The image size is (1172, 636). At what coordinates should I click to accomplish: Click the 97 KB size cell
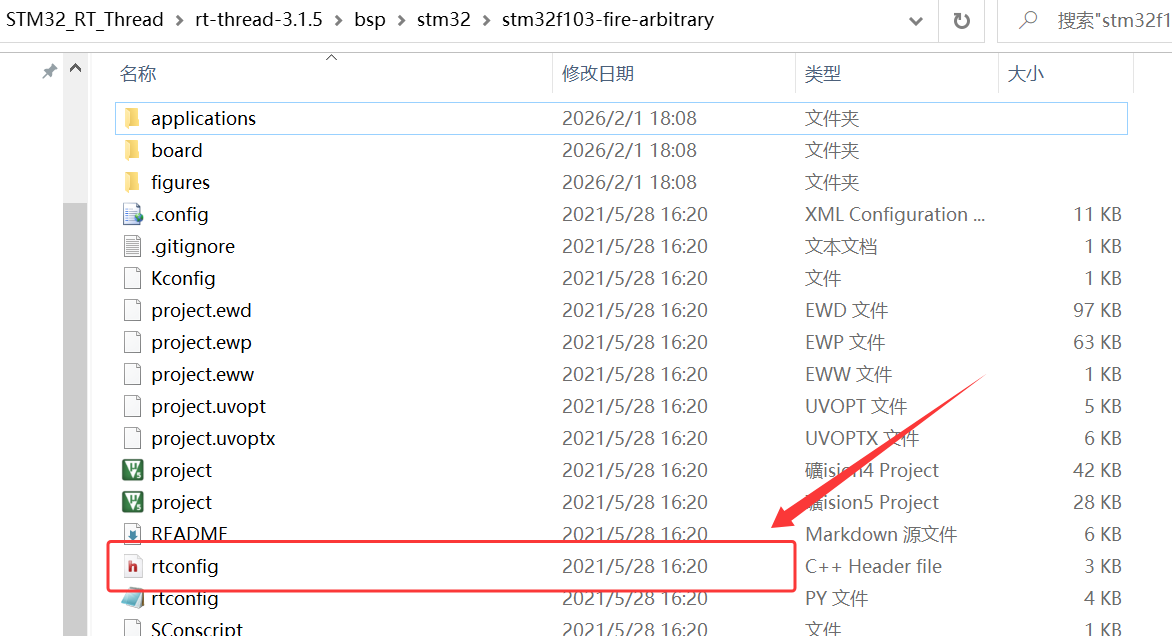[1097, 310]
